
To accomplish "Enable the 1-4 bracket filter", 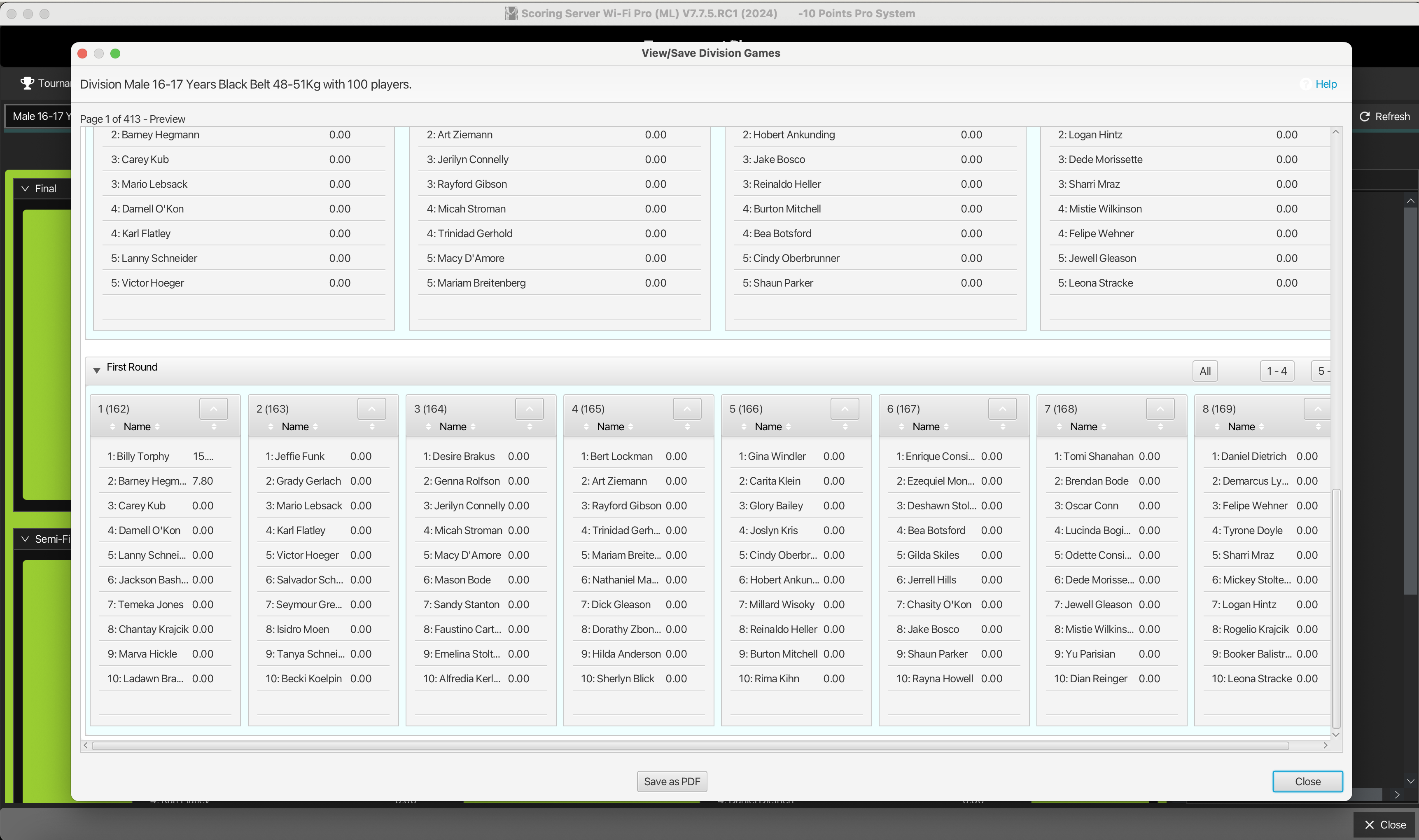I will click(x=1277, y=371).
